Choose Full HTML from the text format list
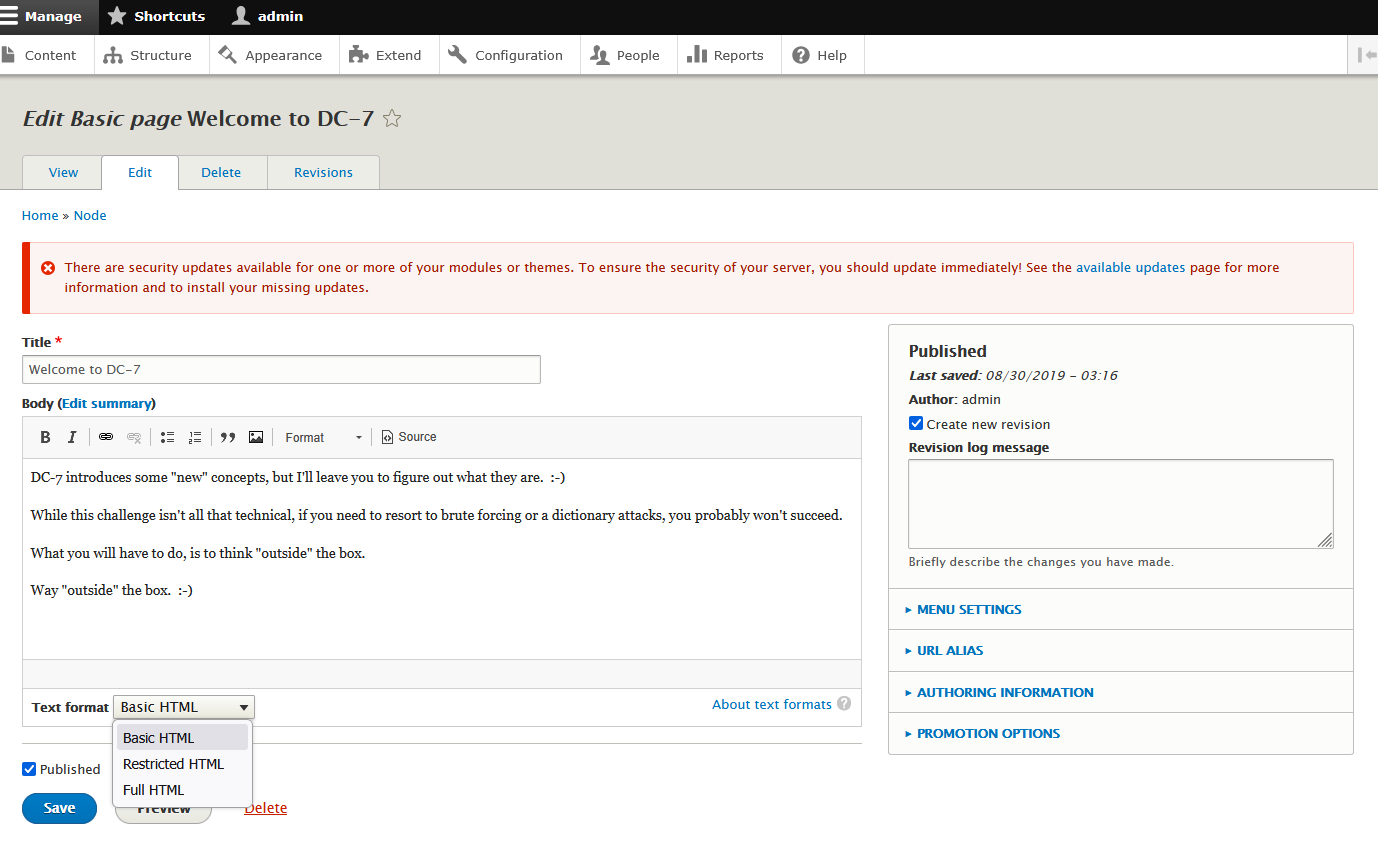The height and width of the screenshot is (851, 1378). tap(154, 790)
